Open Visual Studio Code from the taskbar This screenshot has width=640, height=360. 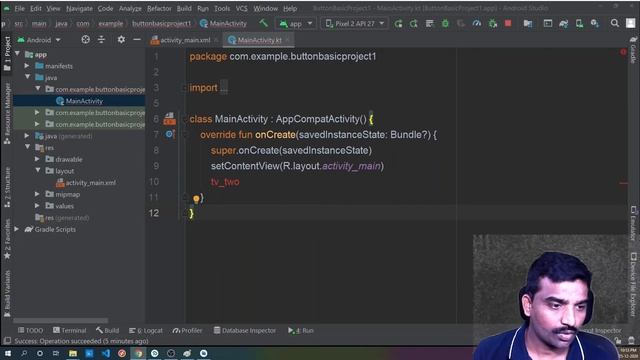tap(106, 353)
